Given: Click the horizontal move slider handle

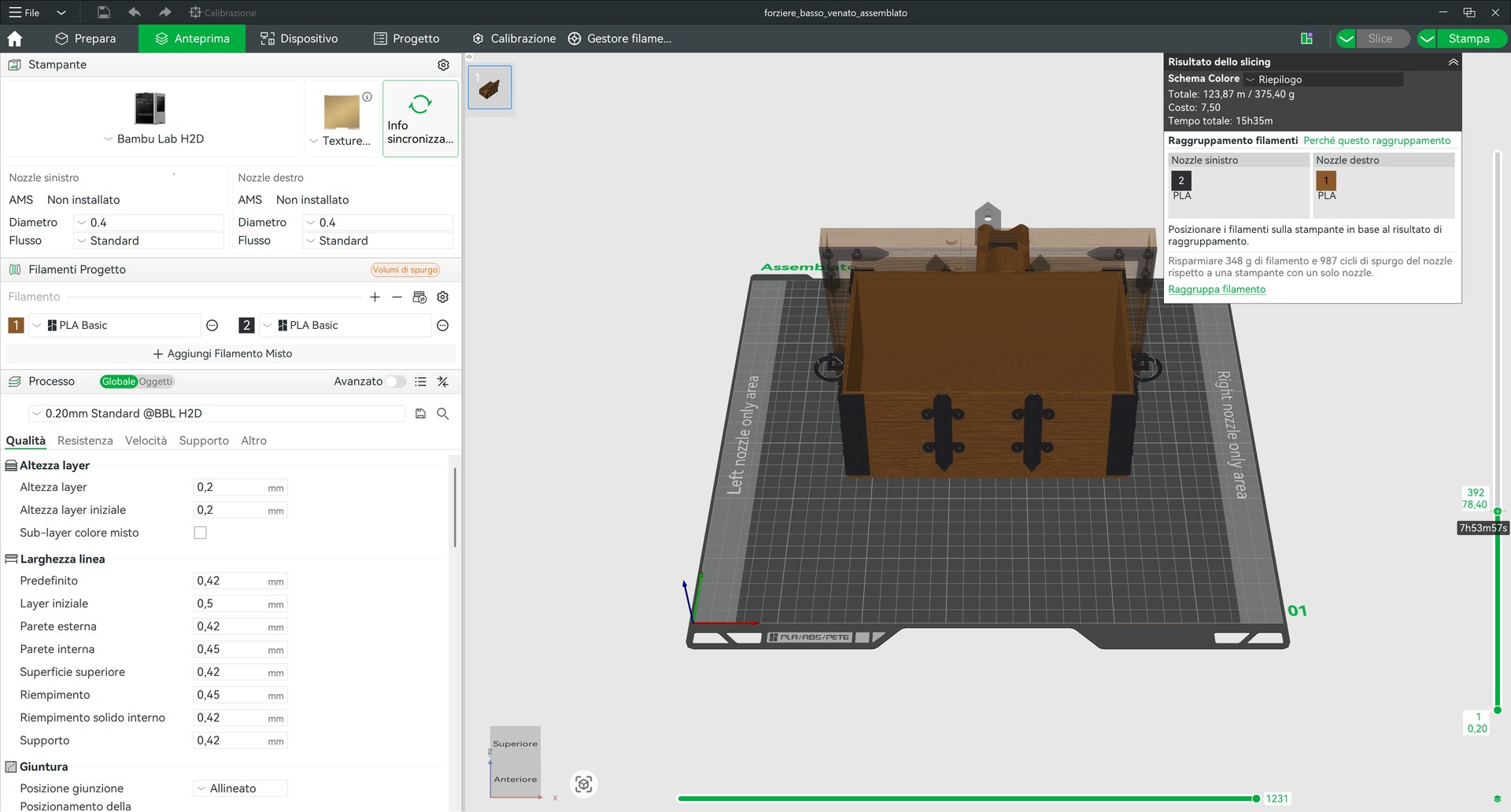Looking at the screenshot, I should tap(1256, 799).
